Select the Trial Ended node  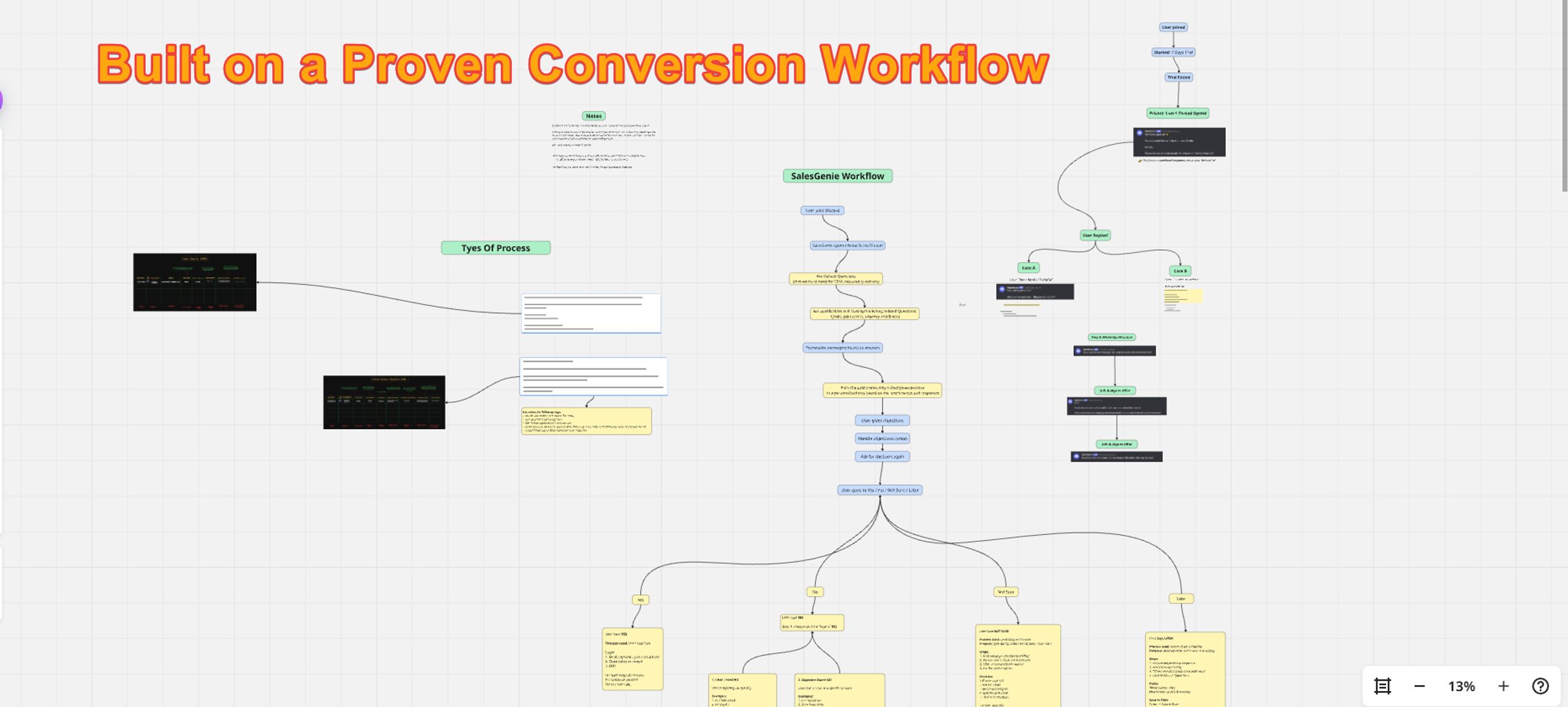1178,77
